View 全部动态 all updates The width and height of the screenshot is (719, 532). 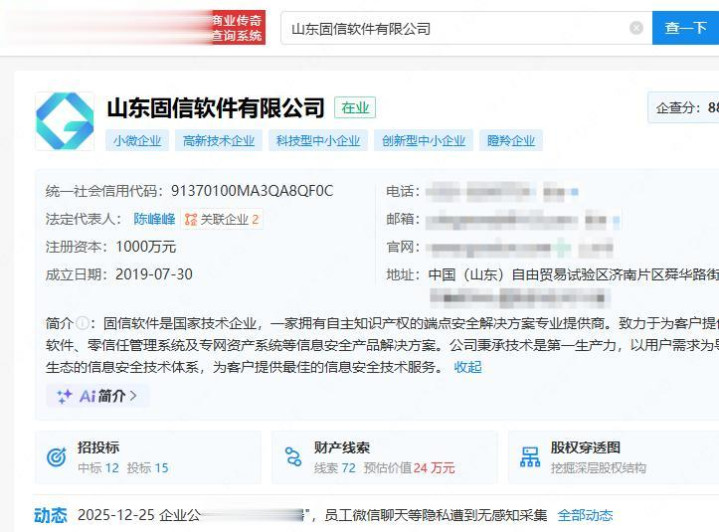pos(585,515)
